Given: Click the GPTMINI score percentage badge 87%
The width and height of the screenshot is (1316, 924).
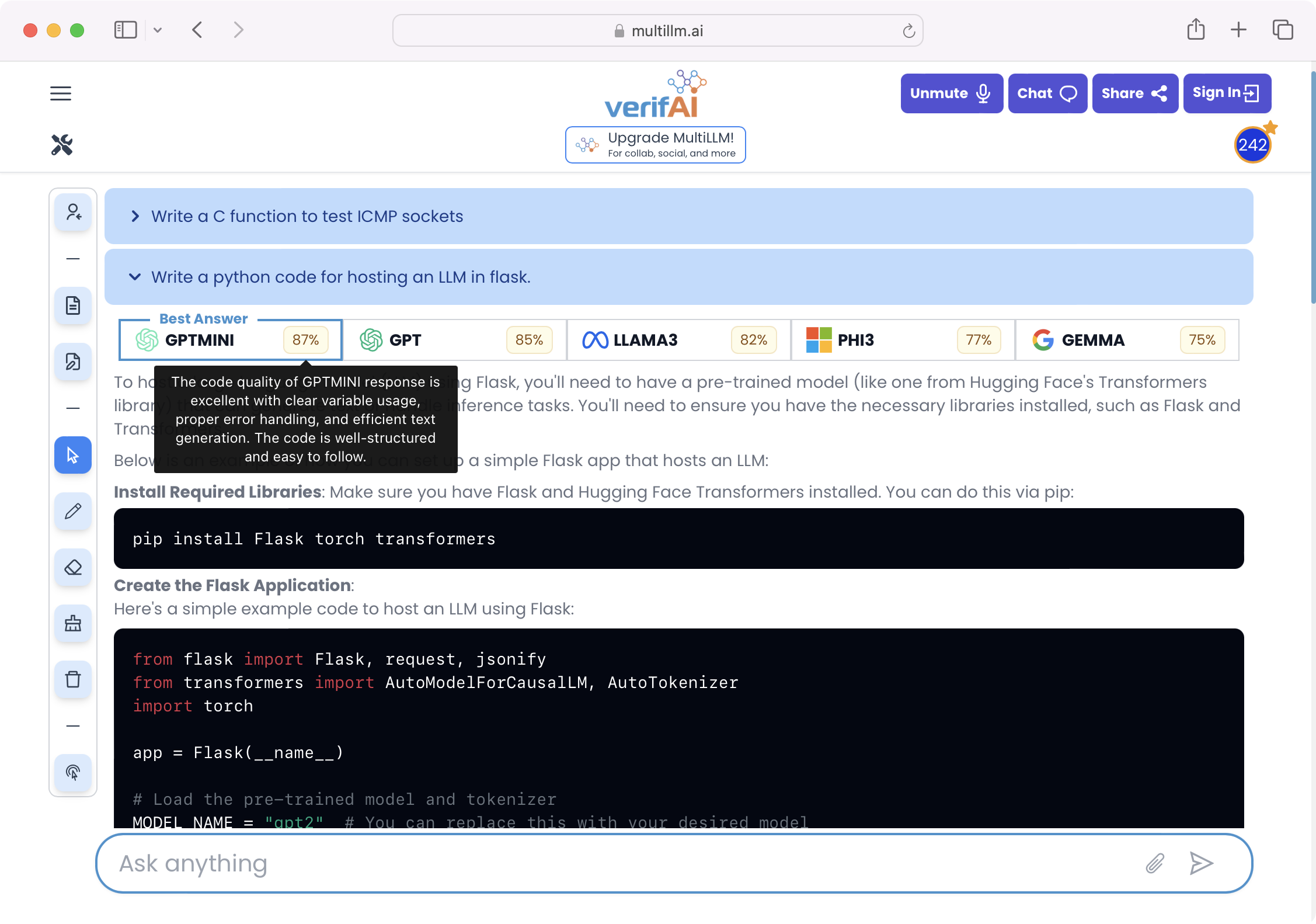Looking at the screenshot, I should click(305, 340).
